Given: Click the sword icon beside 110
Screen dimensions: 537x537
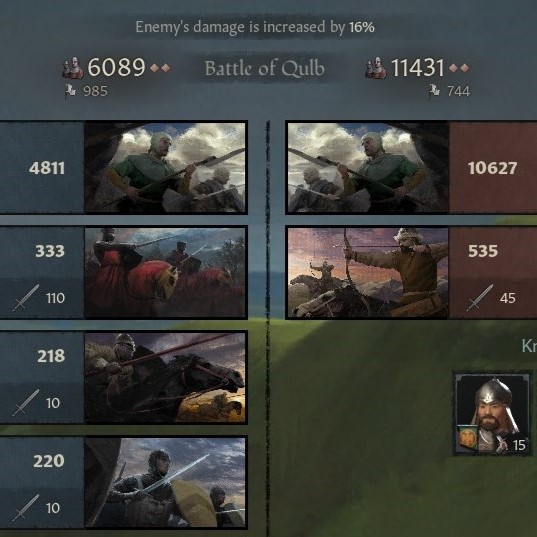Looking at the screenshot, I should click(x=26, y=298).
